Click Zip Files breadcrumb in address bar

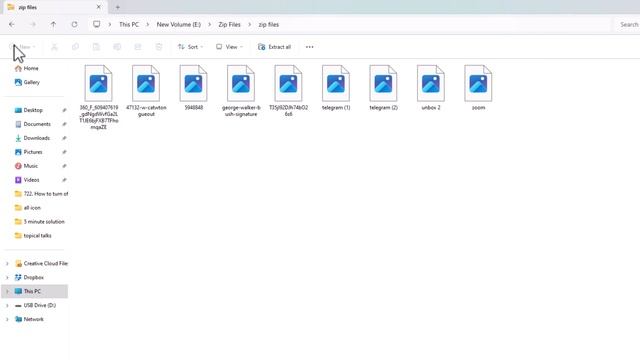229,24
